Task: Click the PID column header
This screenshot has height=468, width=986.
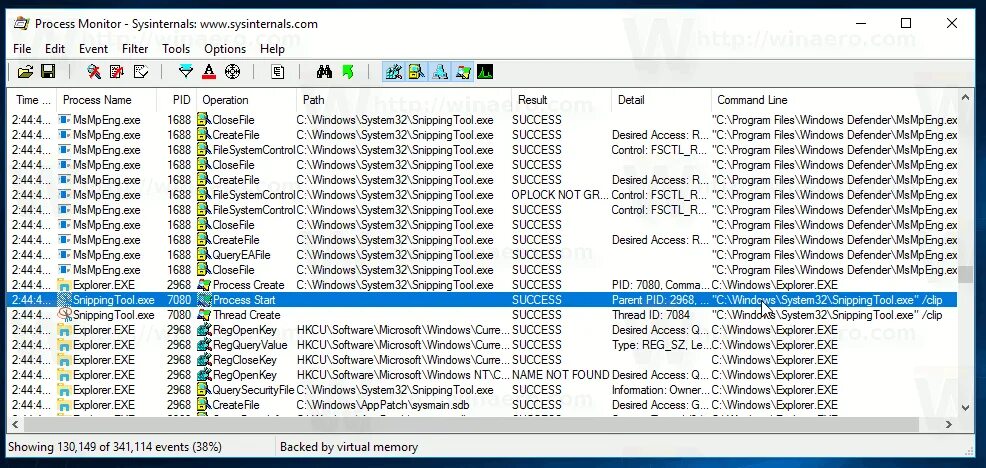Action: click(x=177, y=99)
